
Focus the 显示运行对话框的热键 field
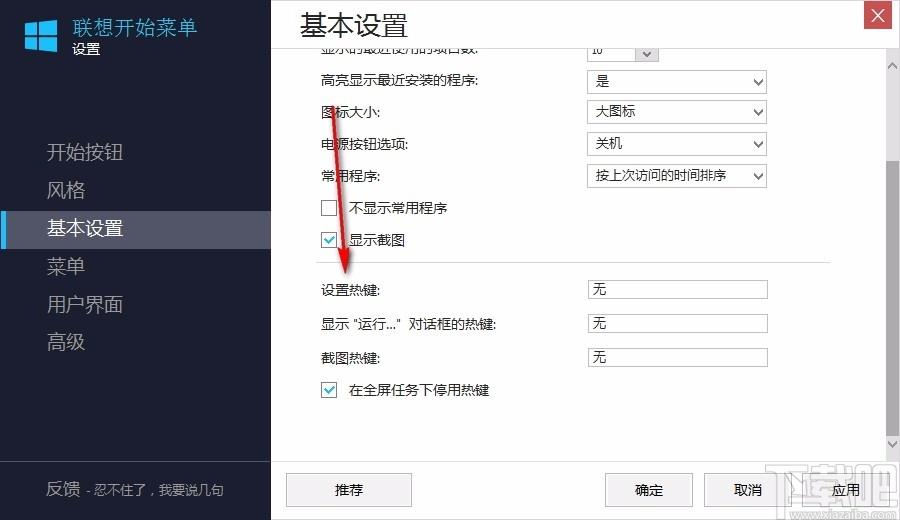677,324
